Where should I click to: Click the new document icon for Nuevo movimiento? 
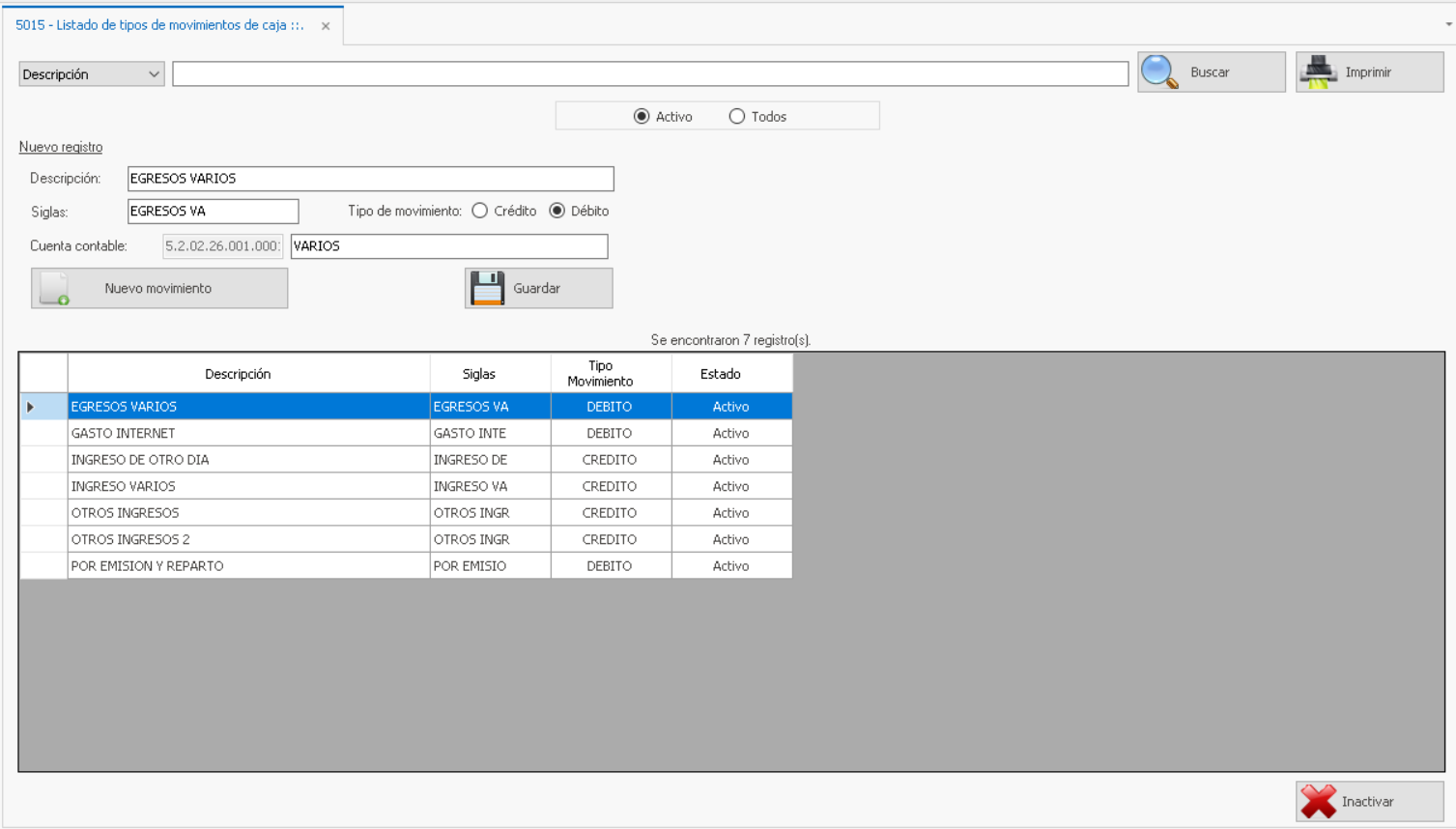click(55, 288)
